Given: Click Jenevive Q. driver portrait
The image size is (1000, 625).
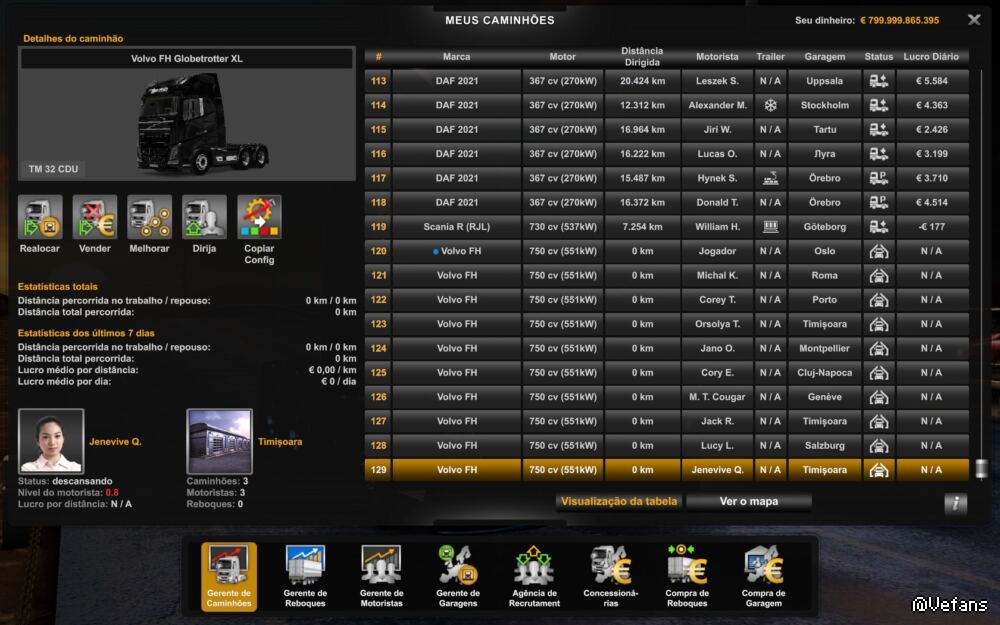Looking at the screenshot, I should point(51,441).
